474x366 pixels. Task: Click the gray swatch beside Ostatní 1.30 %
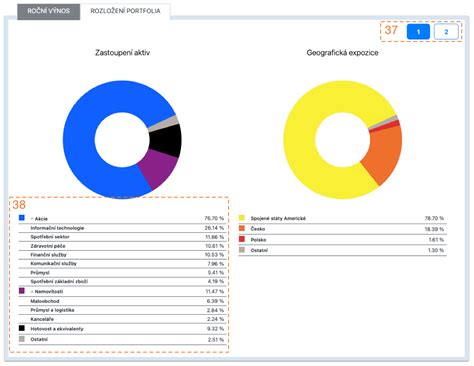coord(242,250)
